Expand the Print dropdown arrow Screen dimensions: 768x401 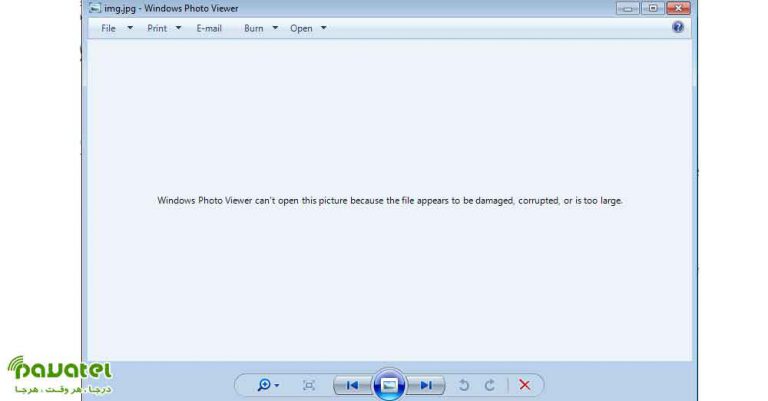tap(178, 28)
